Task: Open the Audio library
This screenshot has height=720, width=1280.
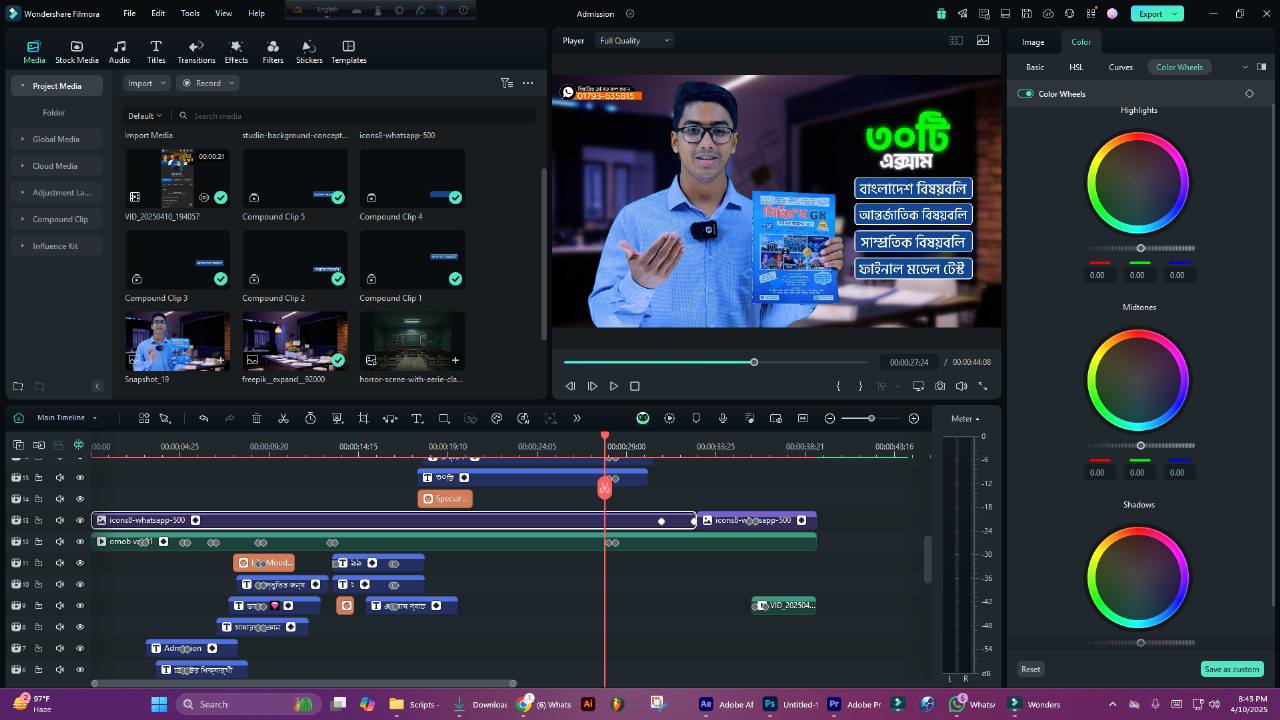Action: 119,52
